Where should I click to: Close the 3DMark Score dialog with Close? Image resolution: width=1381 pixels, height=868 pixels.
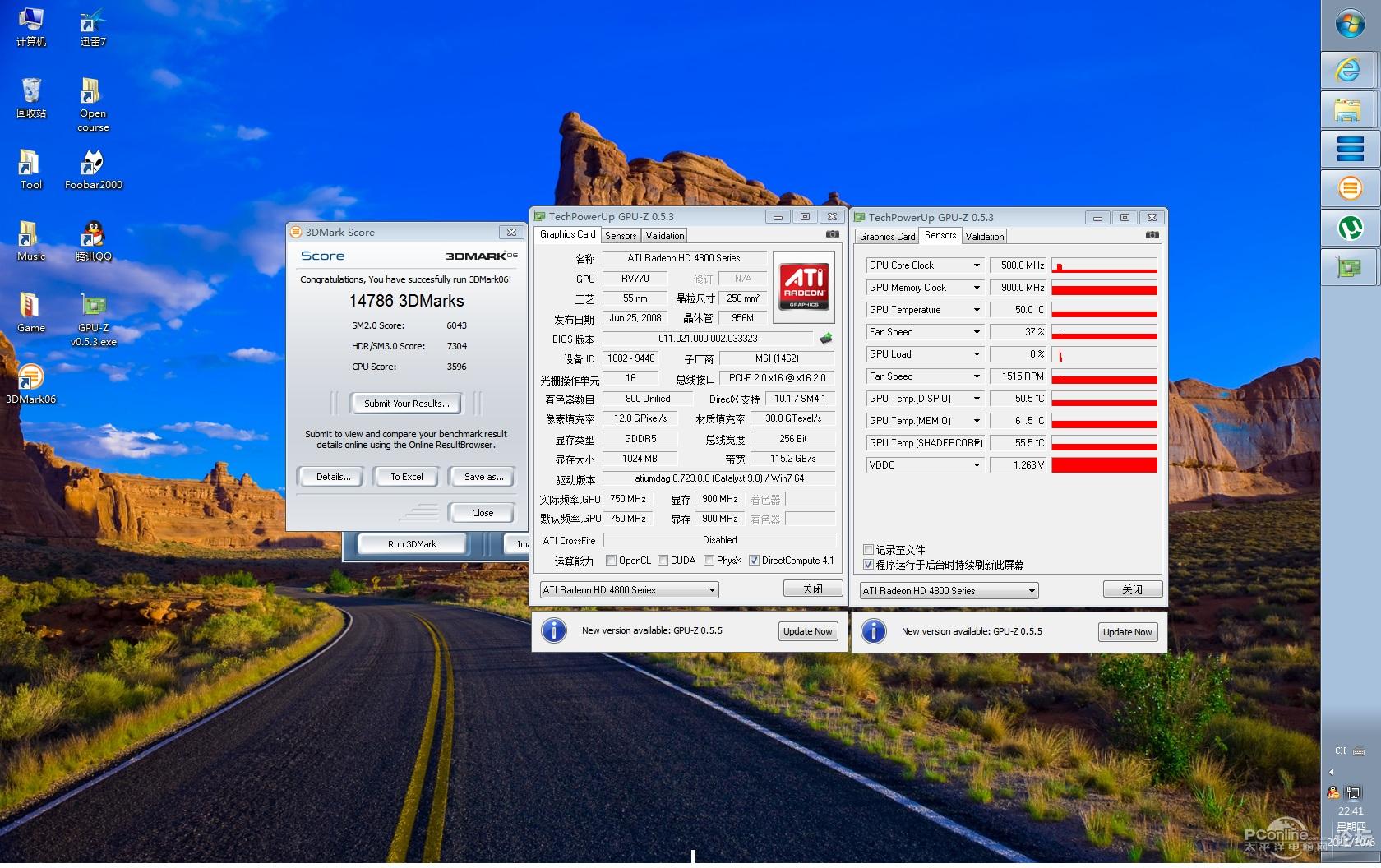coord(483,513)
